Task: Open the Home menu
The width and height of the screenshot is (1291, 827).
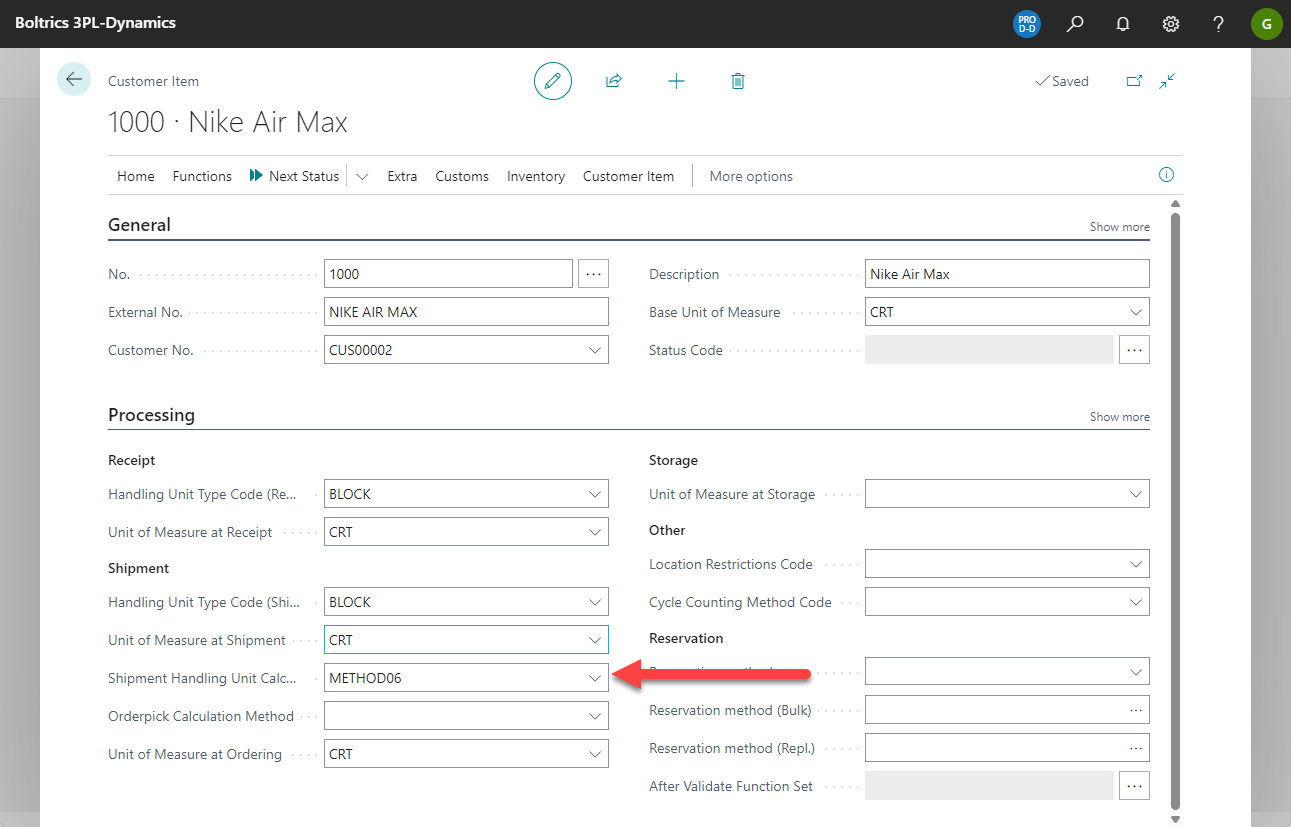Action: point(136,176)
